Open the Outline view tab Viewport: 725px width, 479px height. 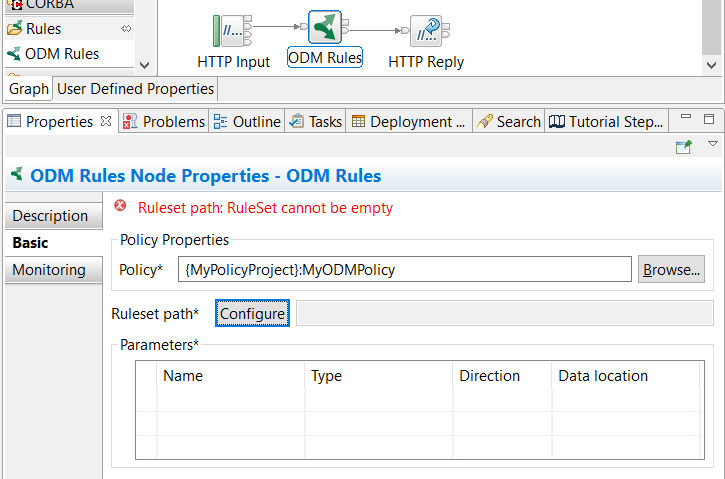click(247, 122)
